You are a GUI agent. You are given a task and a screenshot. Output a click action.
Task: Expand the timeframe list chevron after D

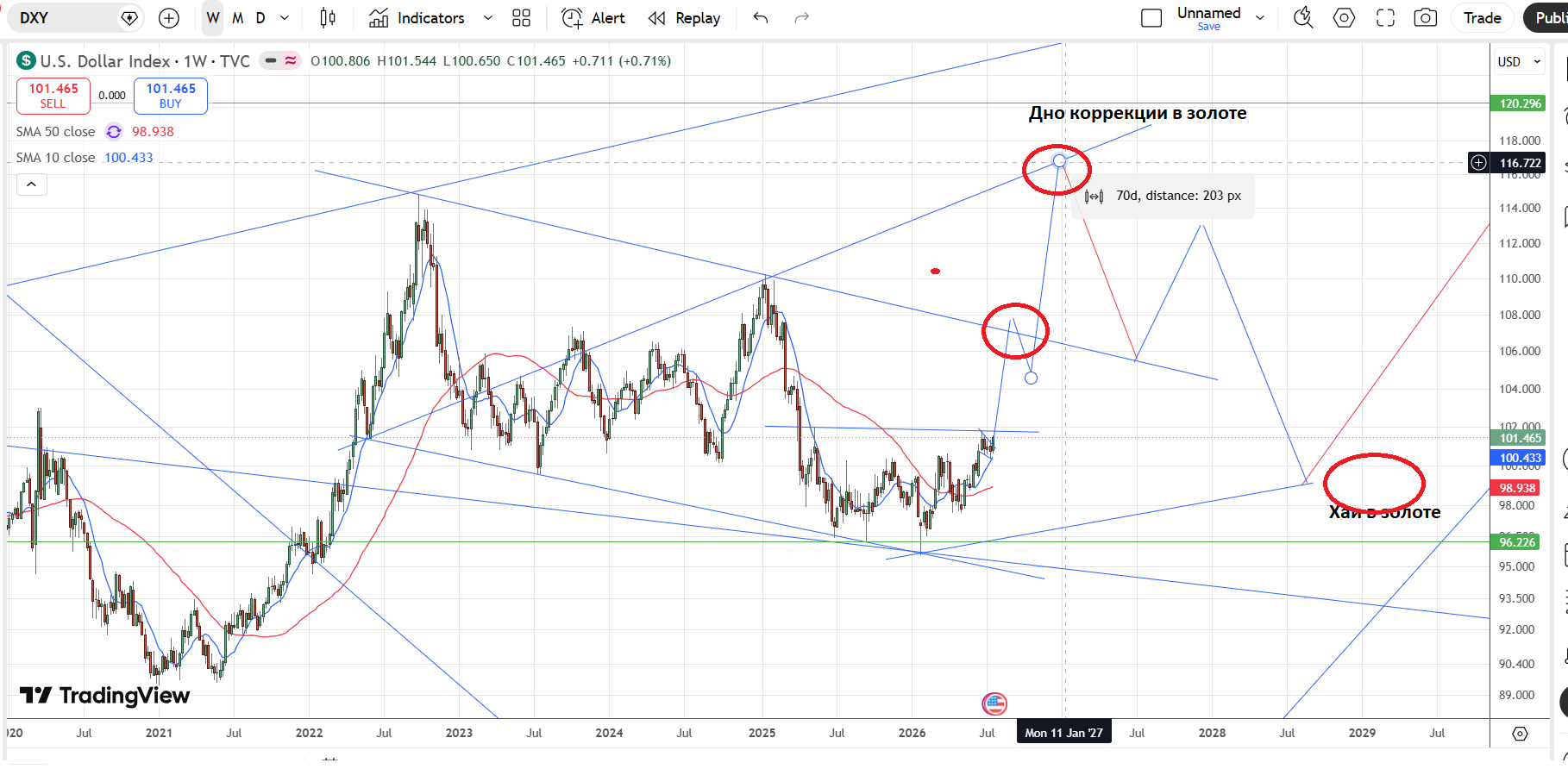click(285, 18)
